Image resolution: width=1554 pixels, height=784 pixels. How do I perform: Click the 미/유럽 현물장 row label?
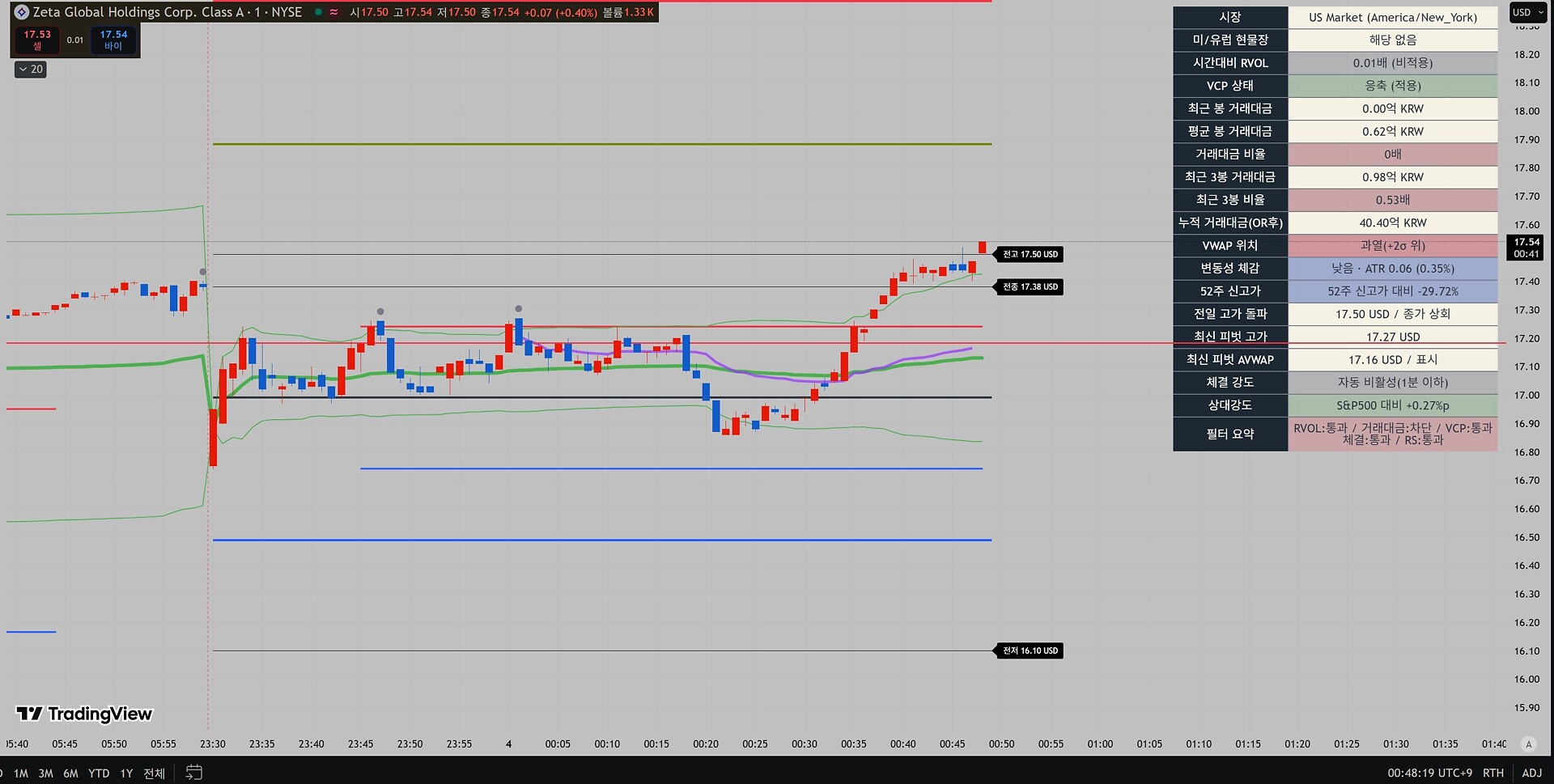click(x=1230, y=40)
